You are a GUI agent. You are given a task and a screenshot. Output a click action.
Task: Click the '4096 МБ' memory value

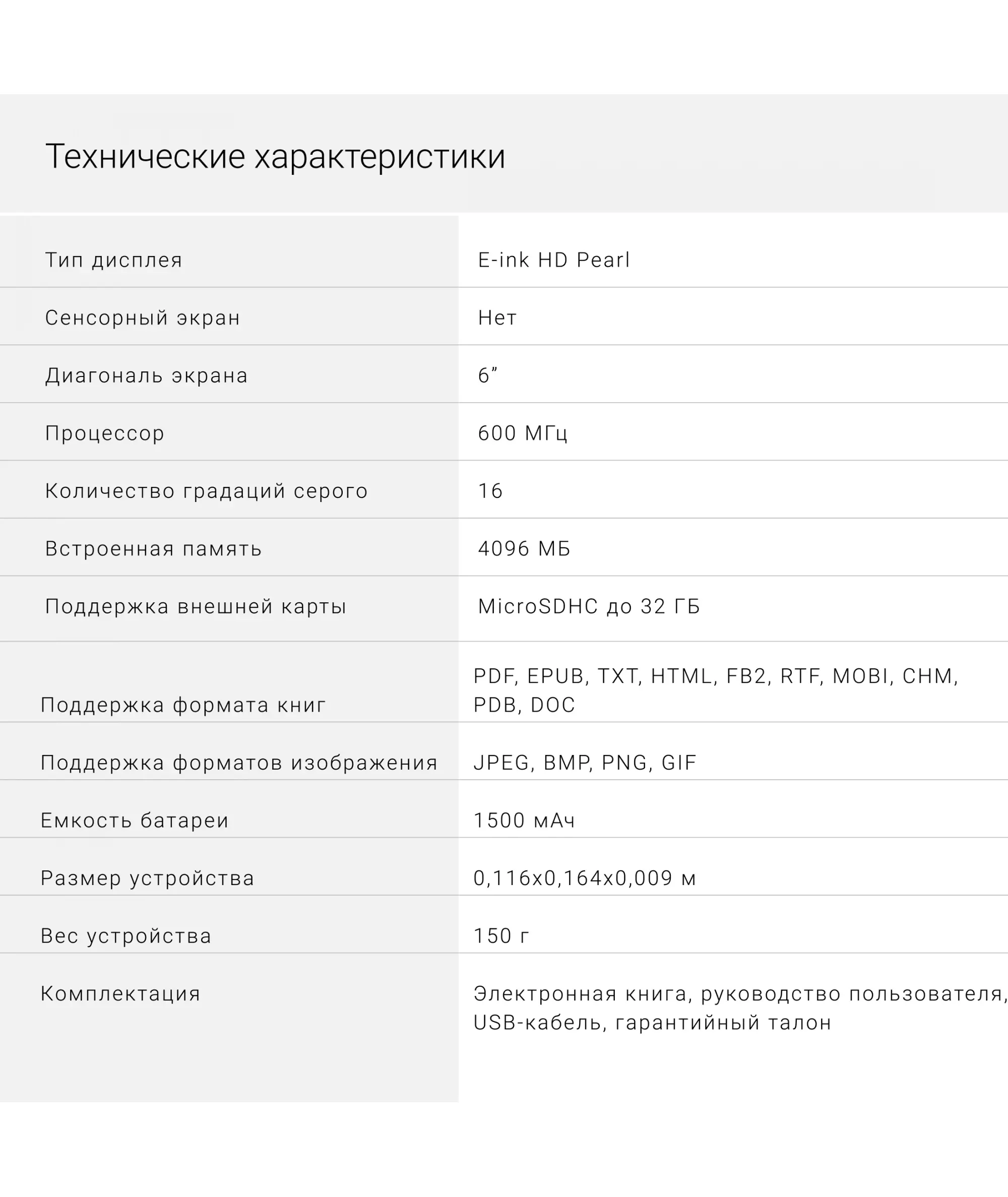[524, 548]
